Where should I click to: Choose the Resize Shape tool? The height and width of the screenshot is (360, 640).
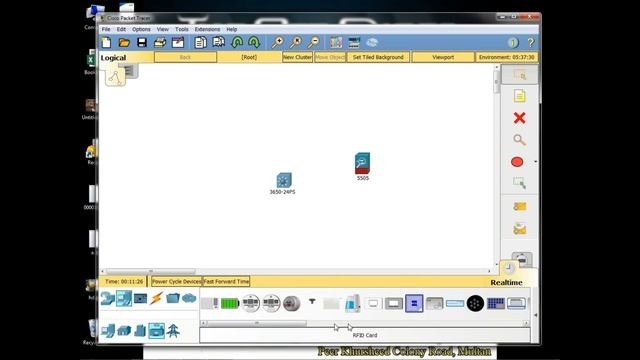click(x=519, y=183)
